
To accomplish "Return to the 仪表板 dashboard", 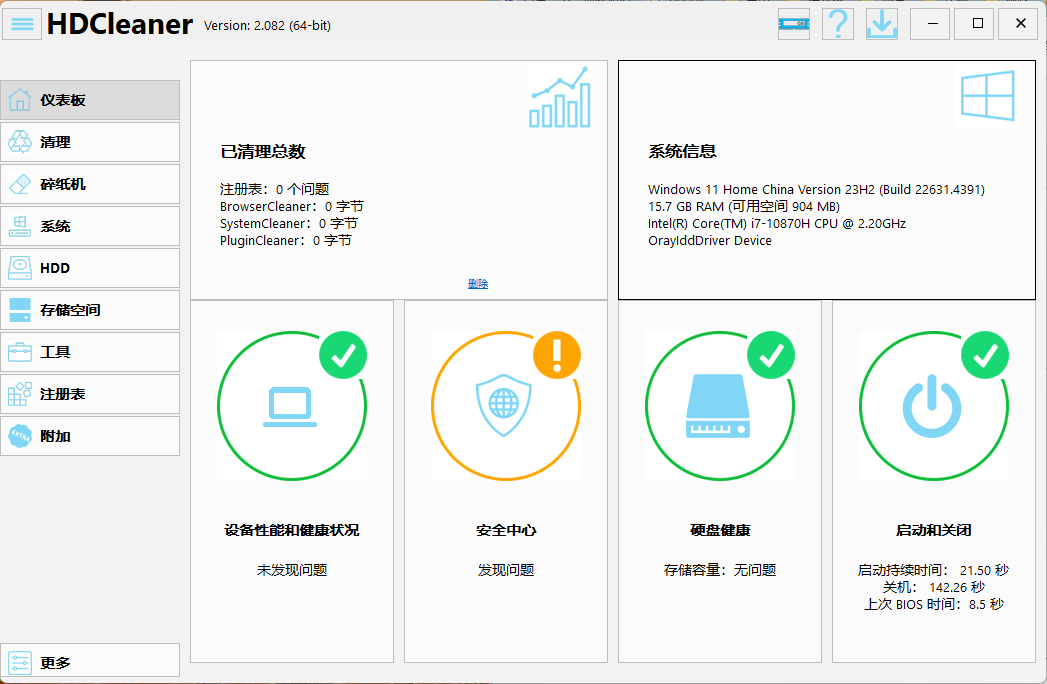I will pos(90,100).
